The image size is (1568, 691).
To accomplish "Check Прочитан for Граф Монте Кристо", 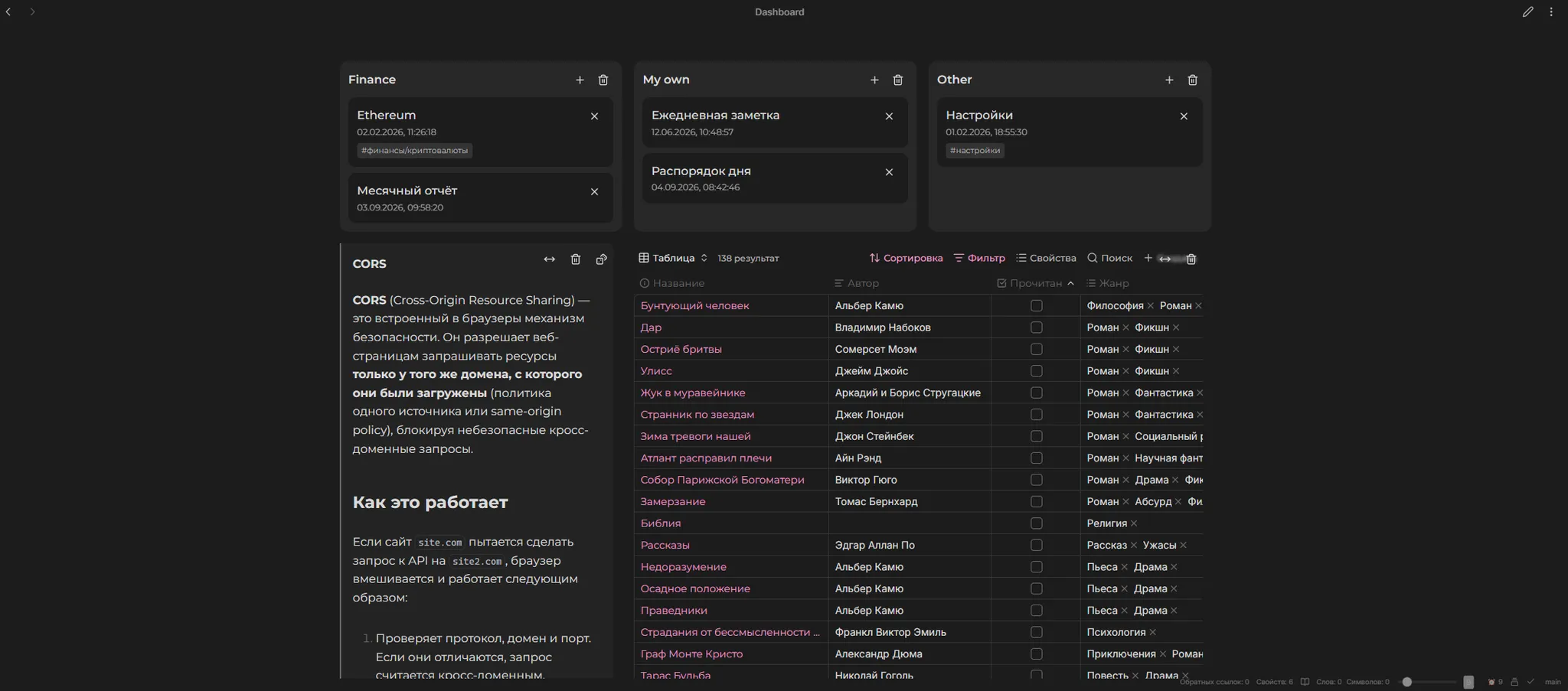I will 1037,654.
